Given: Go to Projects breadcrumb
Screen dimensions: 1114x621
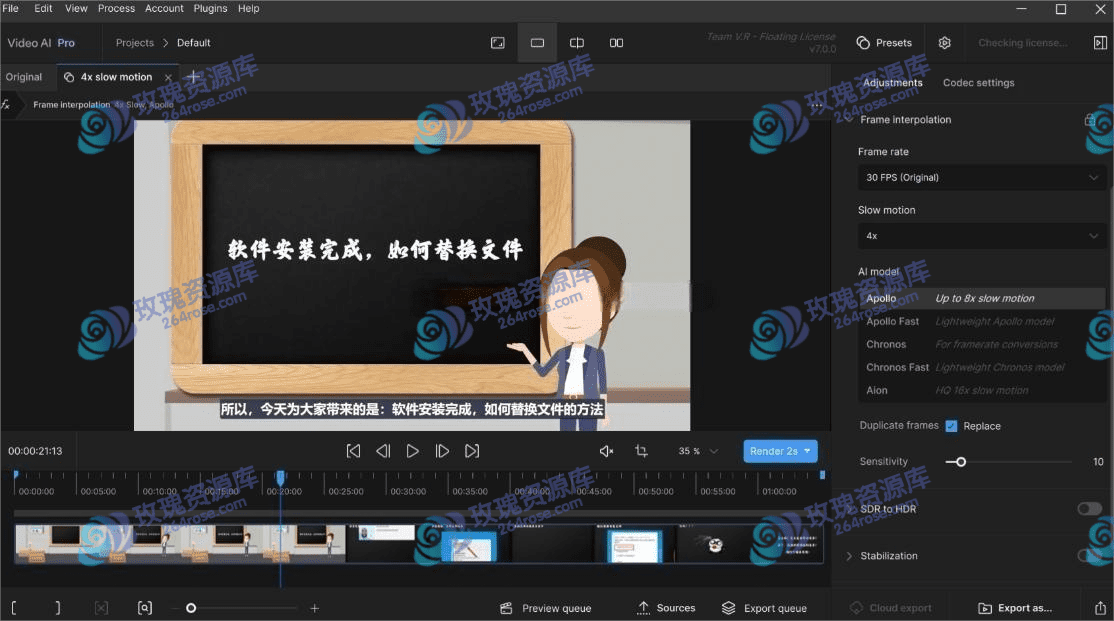Looking at the screenshot, I should (x=135, y=43).
